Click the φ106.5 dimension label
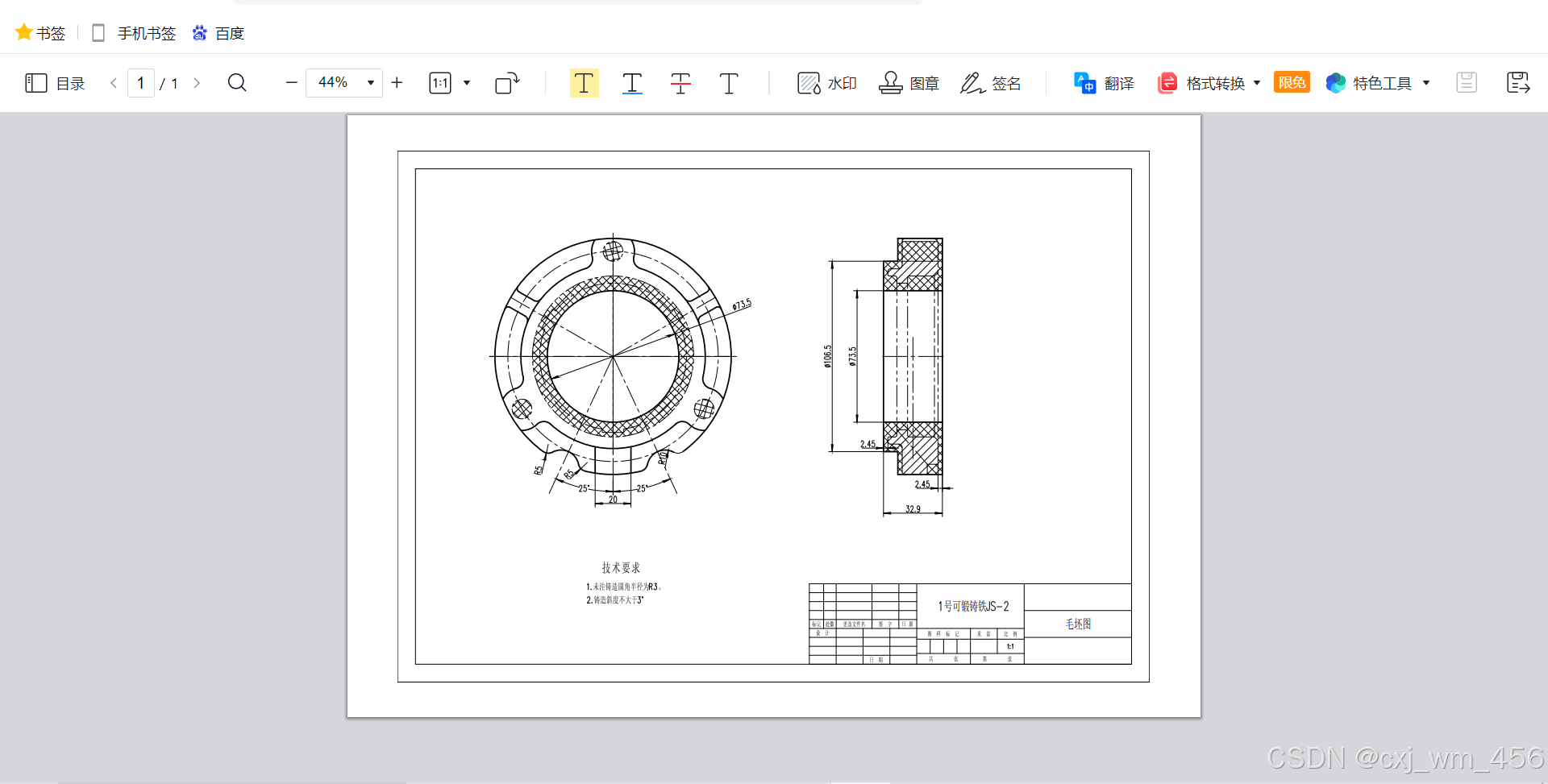Viewport: 1548px width, 784px height. (x=828, y=356)
